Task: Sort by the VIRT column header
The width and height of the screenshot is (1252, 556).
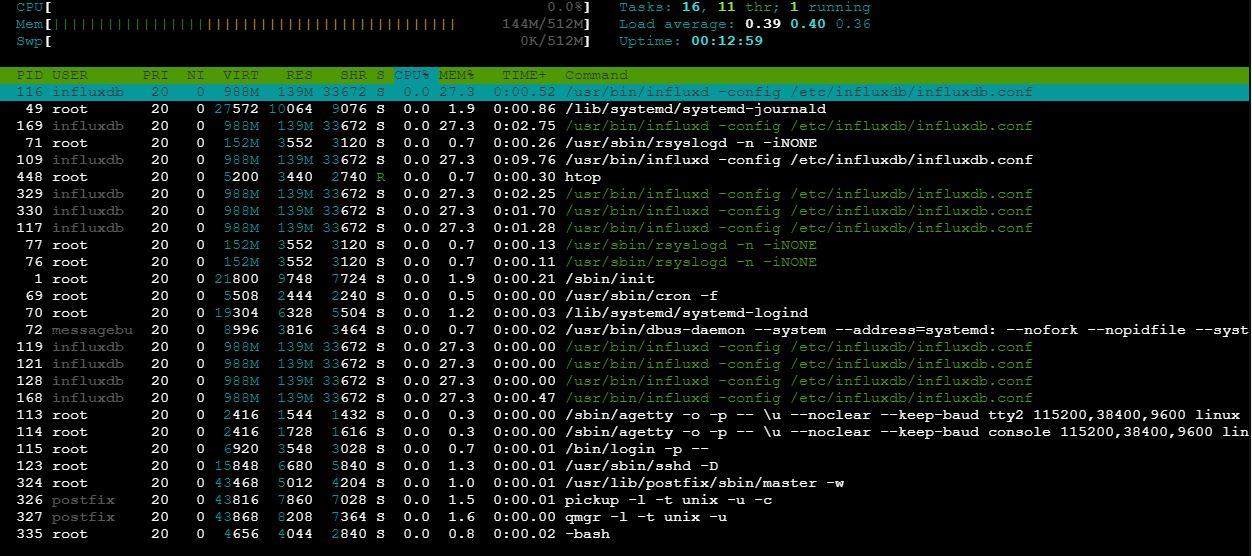Action: pos(241,75)
